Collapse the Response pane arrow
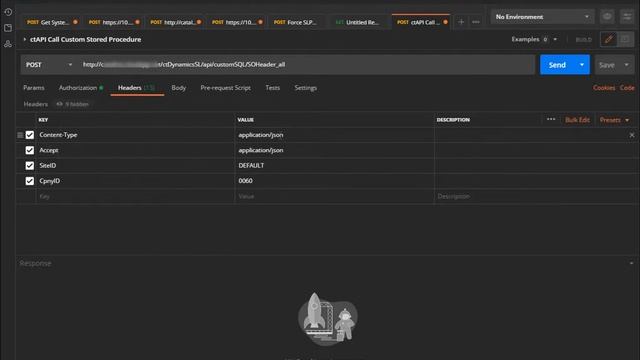Screen dimensions: 640x360 631,263
